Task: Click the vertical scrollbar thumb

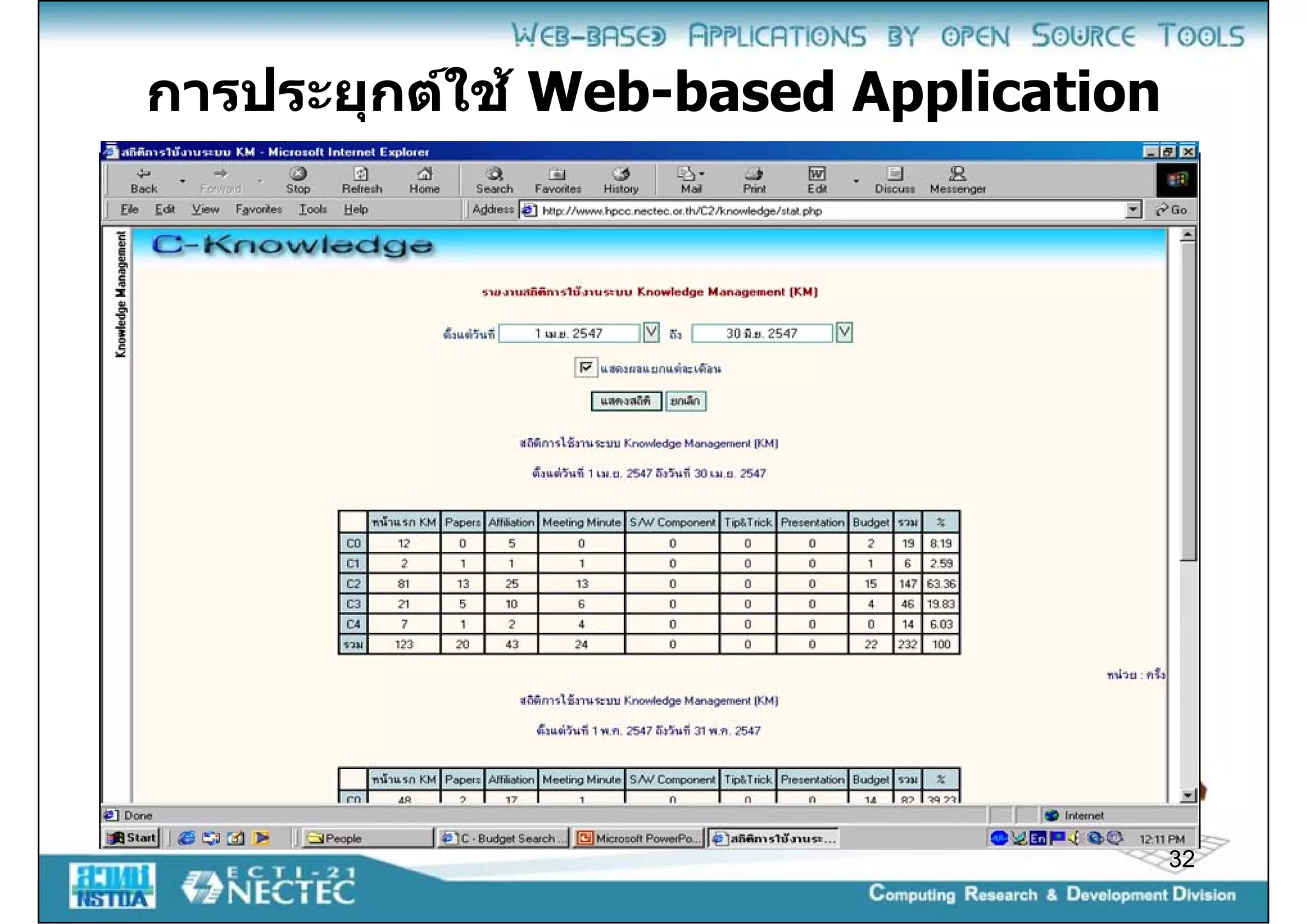Action: [1188, 402]
